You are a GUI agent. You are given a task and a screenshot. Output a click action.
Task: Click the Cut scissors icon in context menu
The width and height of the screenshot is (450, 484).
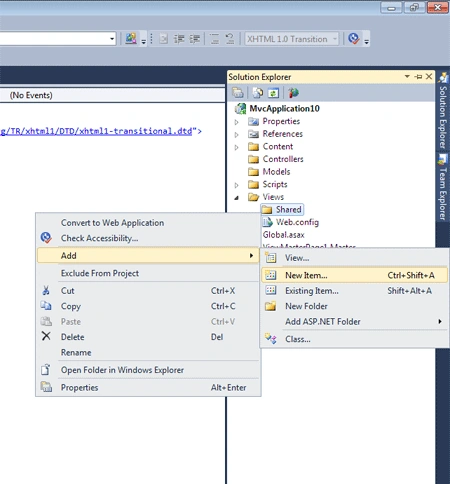[x=46, y=290]
